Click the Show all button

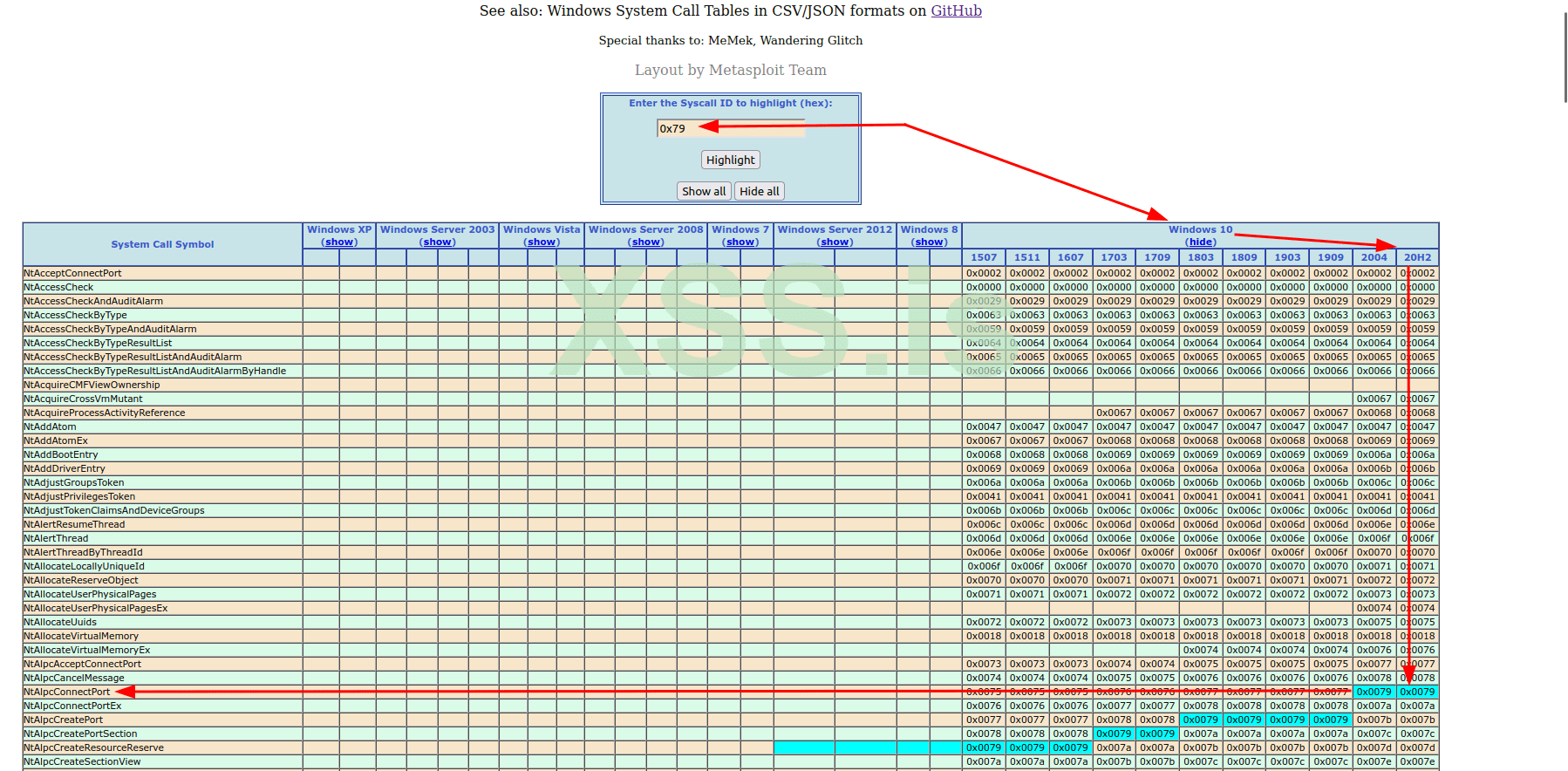click(704, 191)
